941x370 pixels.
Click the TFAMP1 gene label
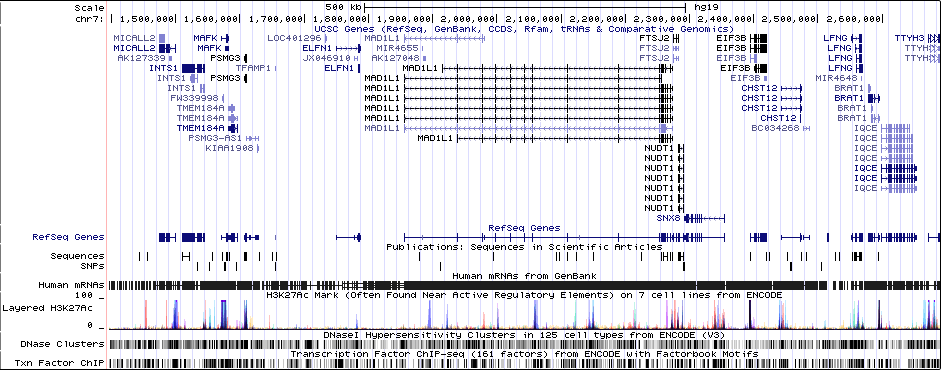(253, 68)
